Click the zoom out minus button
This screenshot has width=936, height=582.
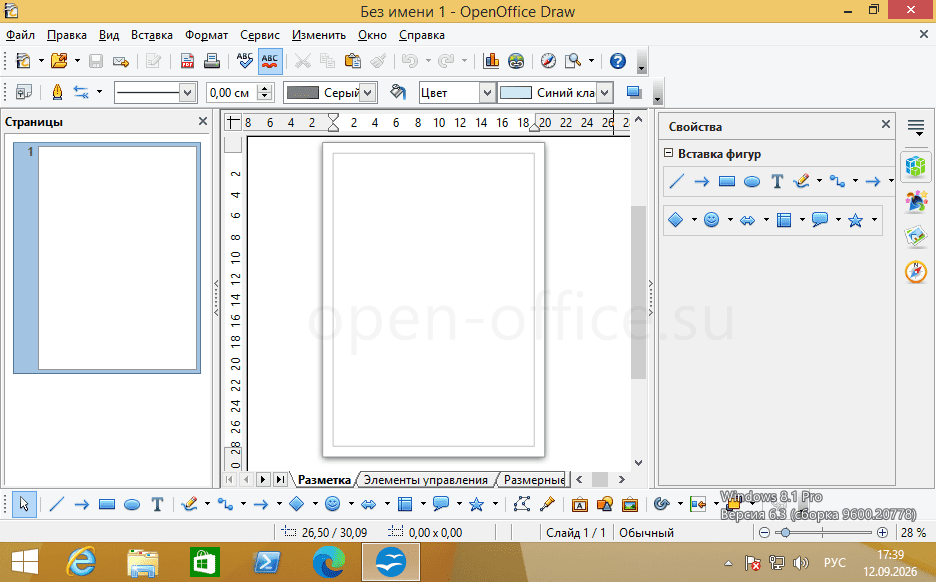764,532
